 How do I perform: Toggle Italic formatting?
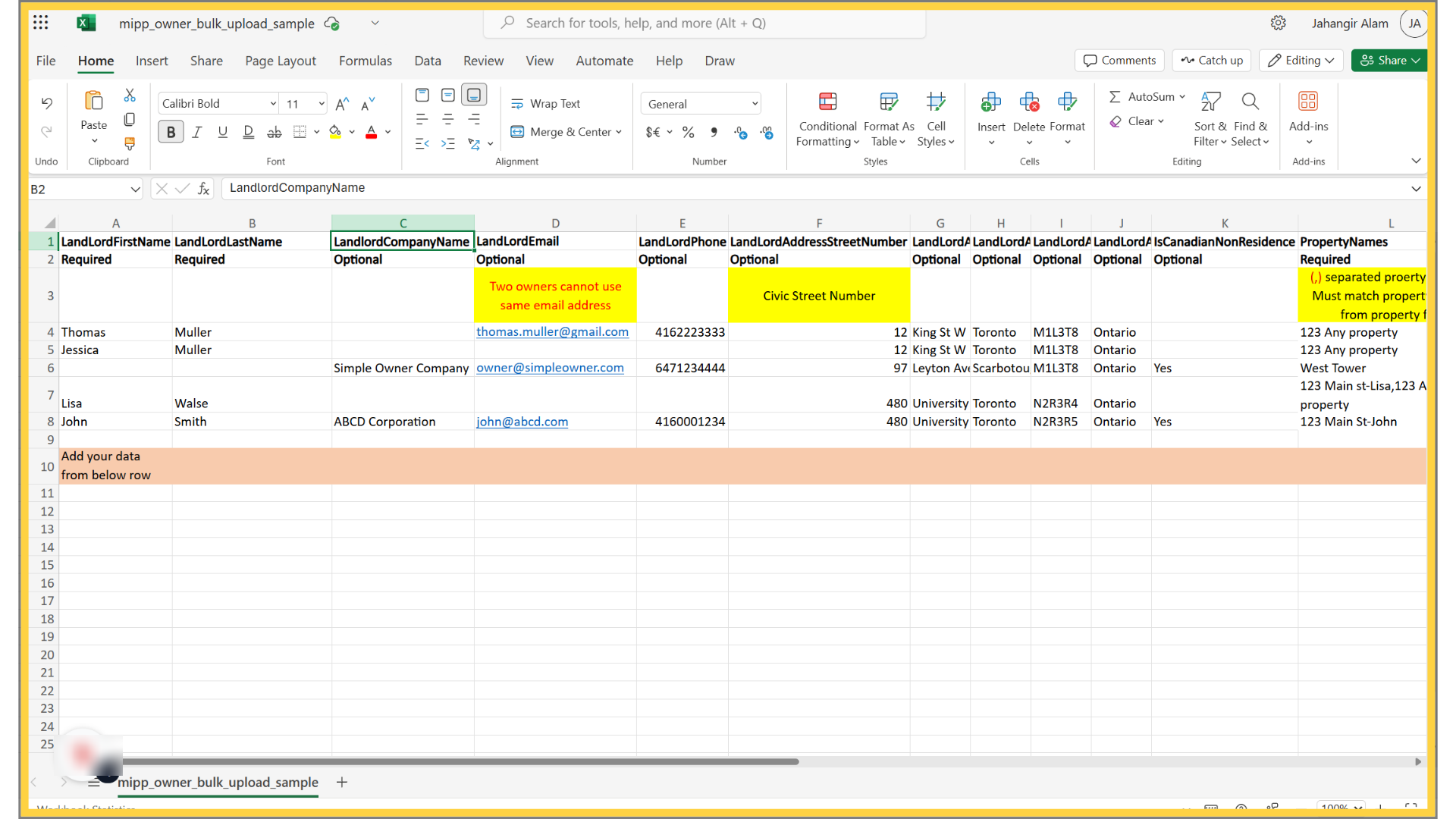click(197, 132)
